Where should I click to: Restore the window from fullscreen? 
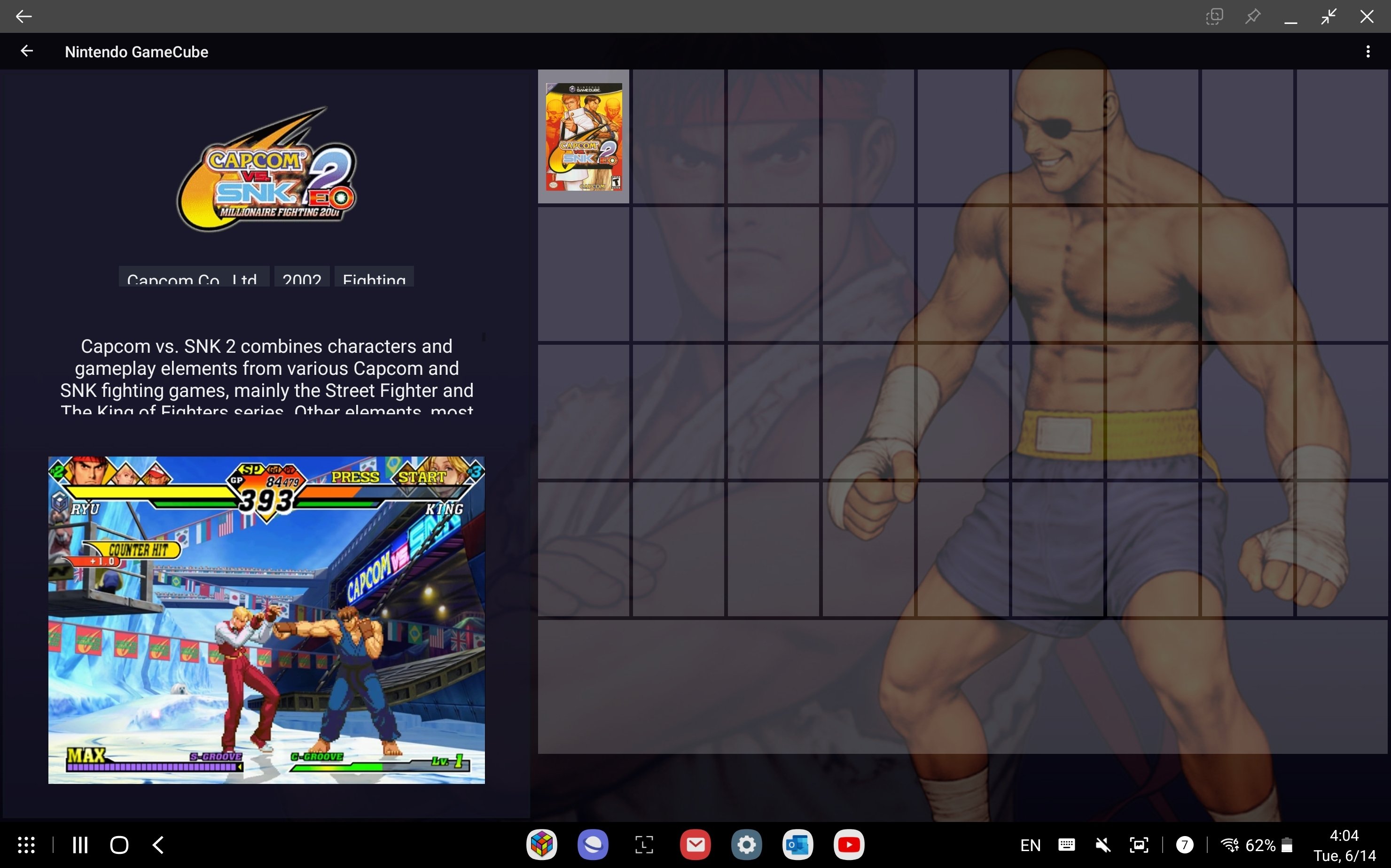(x=1328, y=16)
